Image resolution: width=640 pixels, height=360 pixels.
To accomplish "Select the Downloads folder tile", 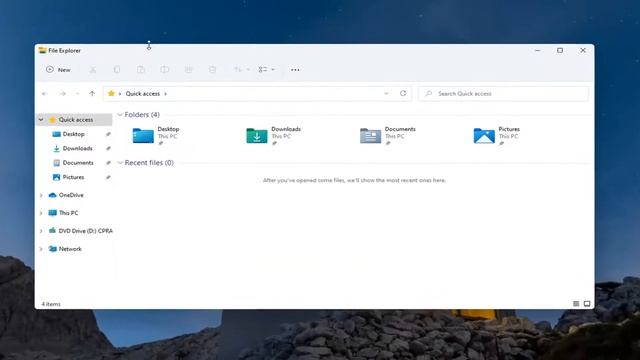I will pyautogui.click(x=273, y=136).
